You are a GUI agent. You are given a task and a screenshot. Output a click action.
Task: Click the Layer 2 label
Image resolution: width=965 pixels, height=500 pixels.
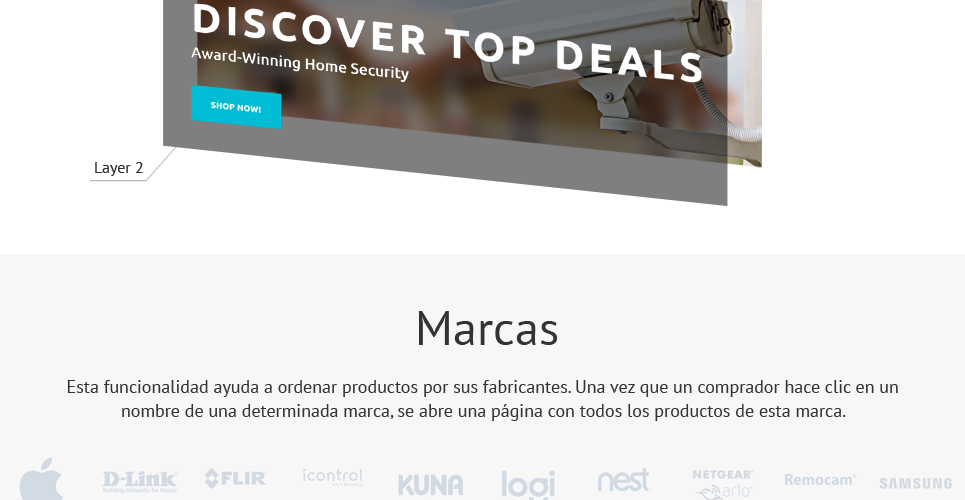(118, 167)
